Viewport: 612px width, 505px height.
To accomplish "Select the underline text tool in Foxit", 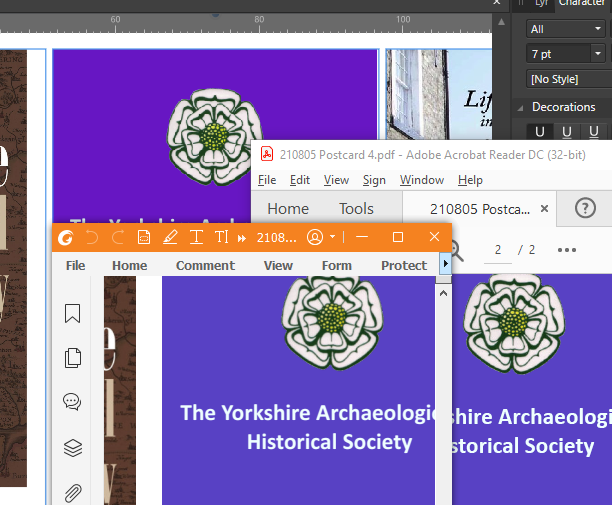I will [196, 237].
